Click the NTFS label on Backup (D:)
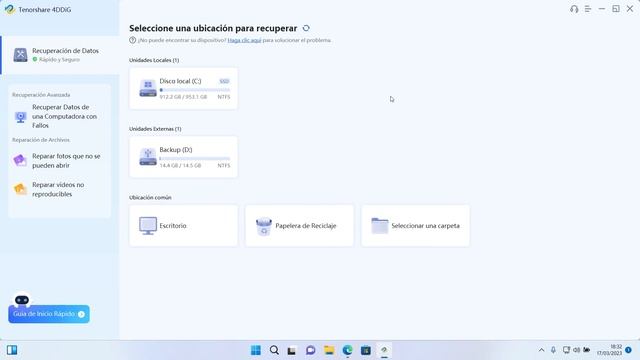 [x=224, y=165]
